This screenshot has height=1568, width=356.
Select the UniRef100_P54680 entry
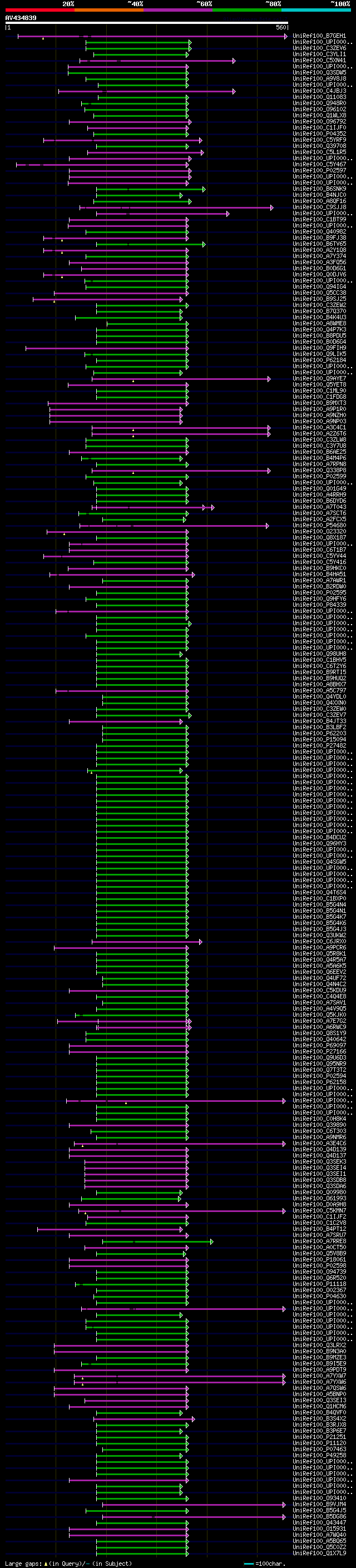(319, 525)
